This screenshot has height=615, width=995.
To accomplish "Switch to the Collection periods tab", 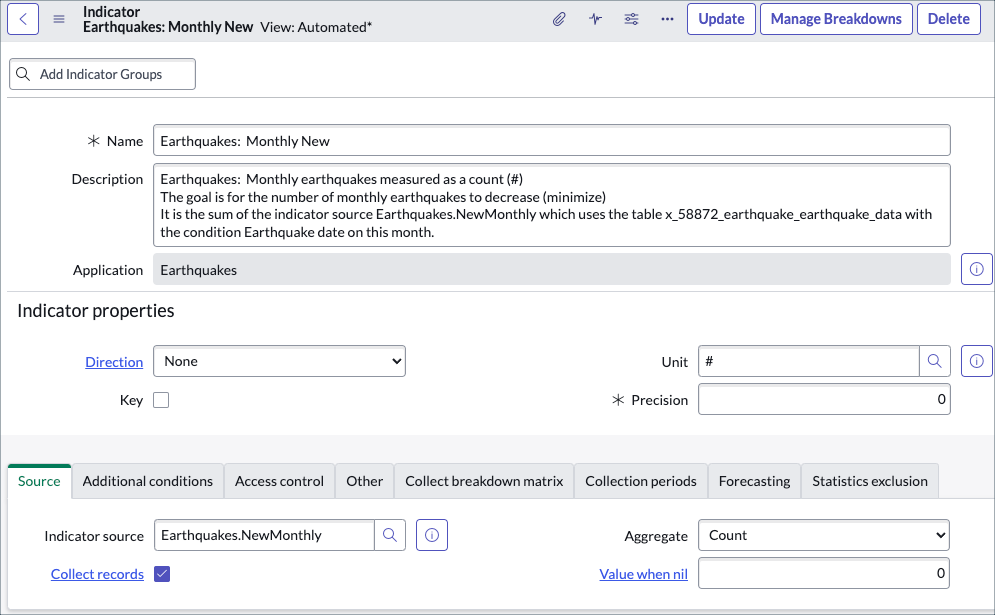I will (640, 481).
